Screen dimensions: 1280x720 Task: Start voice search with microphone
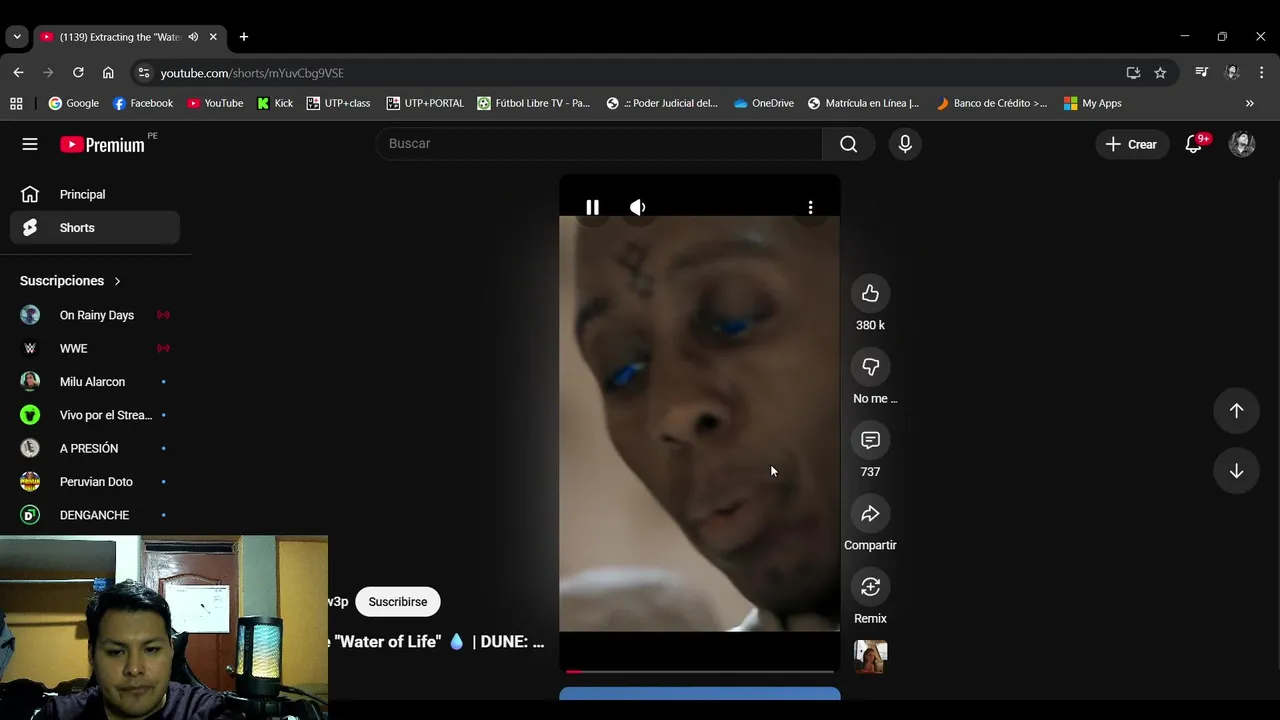[905, 144]
